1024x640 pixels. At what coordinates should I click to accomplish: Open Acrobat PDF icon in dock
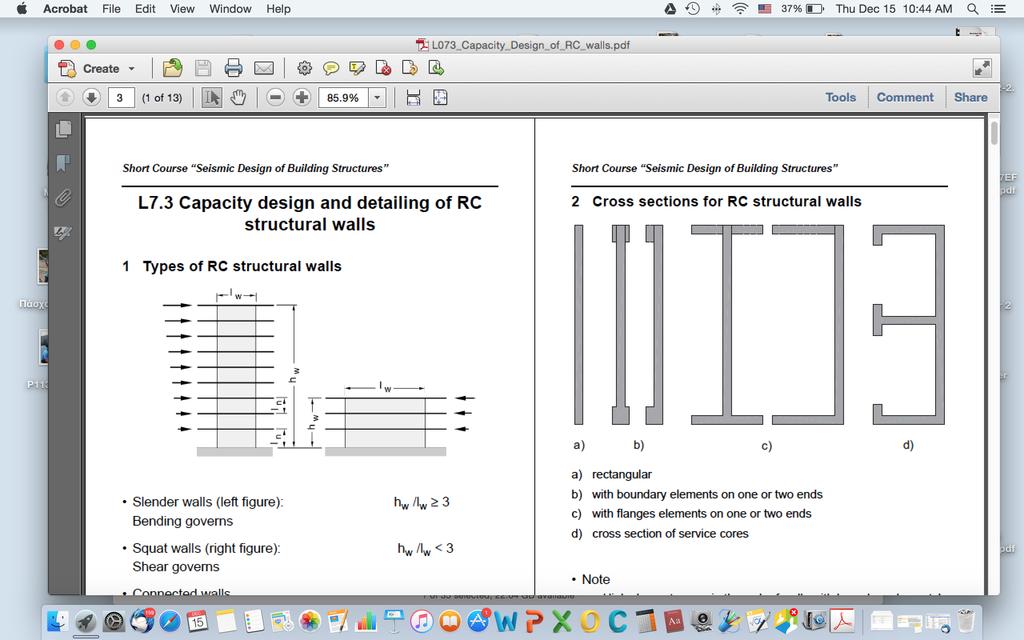tap(842, 620)
